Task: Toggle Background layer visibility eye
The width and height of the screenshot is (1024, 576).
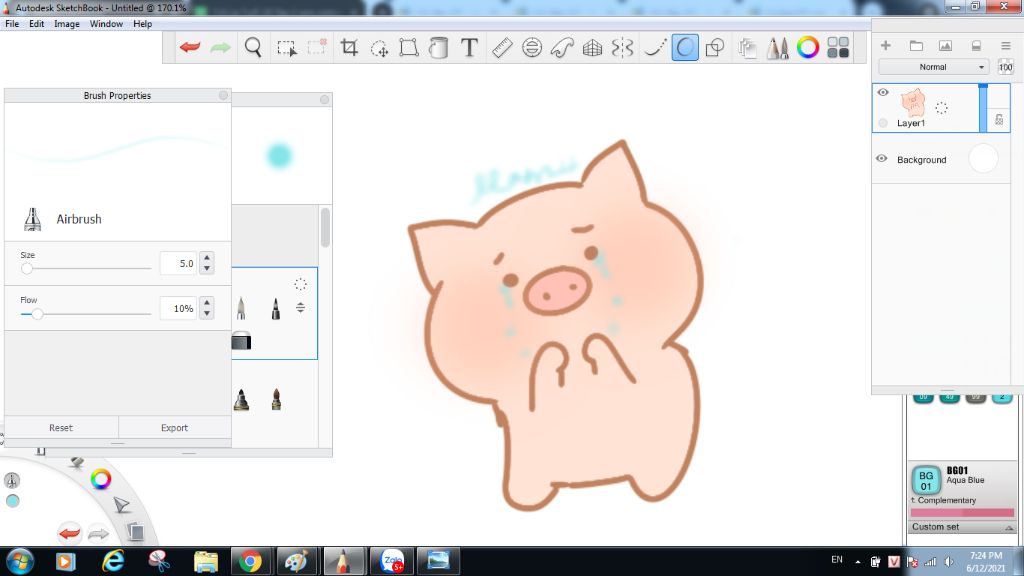Action: pos(882,159)
